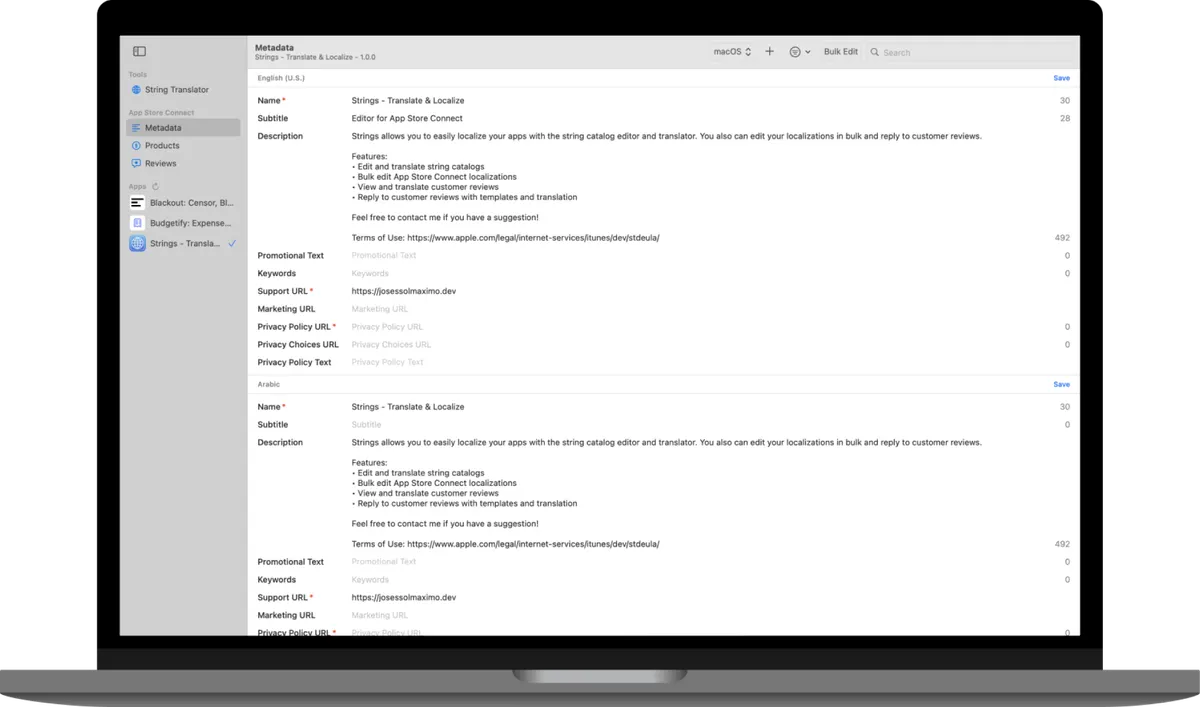
Task: Select Reviews in the sidebar
Action: tap(183, 164)
